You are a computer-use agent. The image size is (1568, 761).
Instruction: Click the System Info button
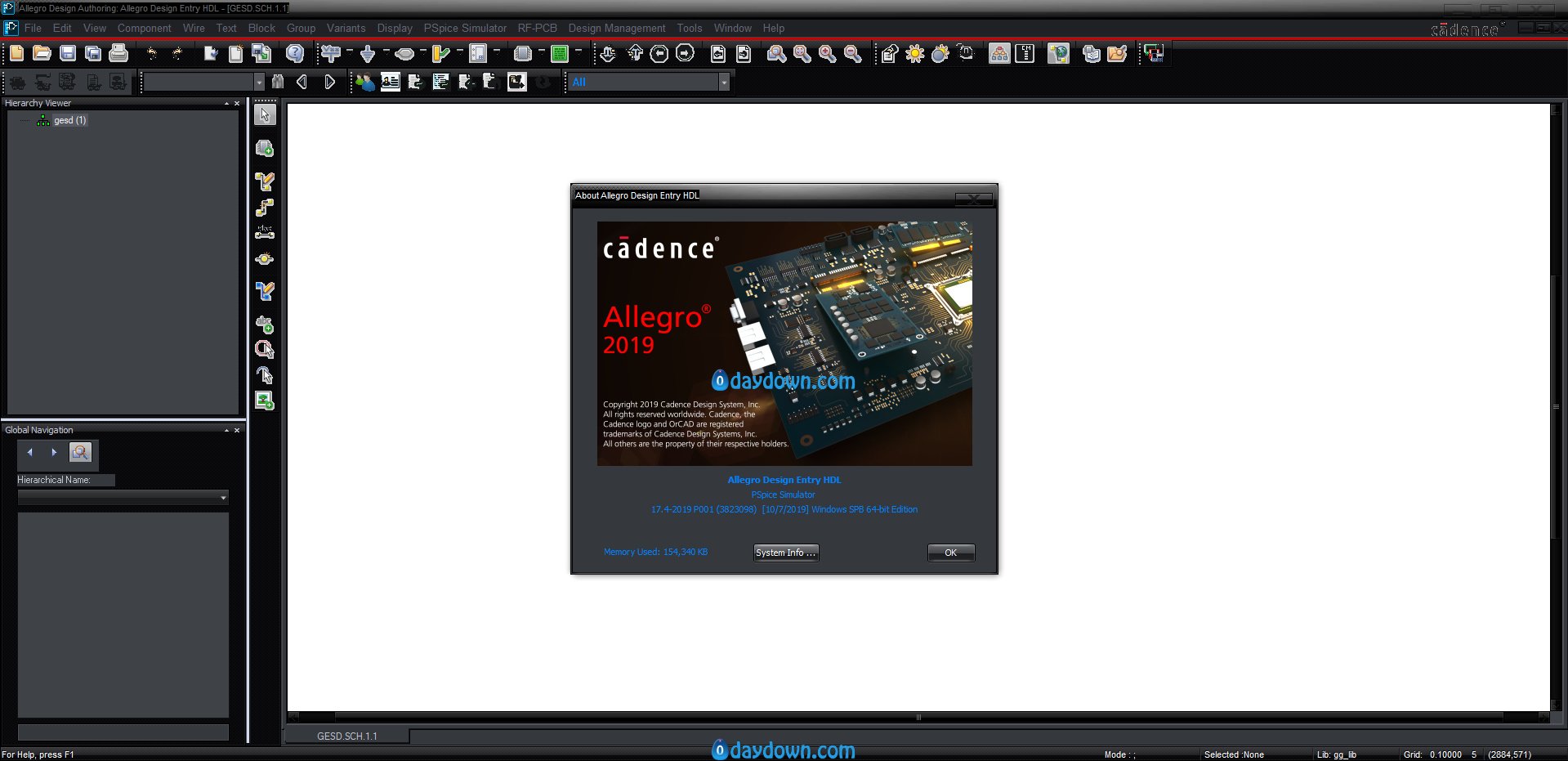click(786, 553)
